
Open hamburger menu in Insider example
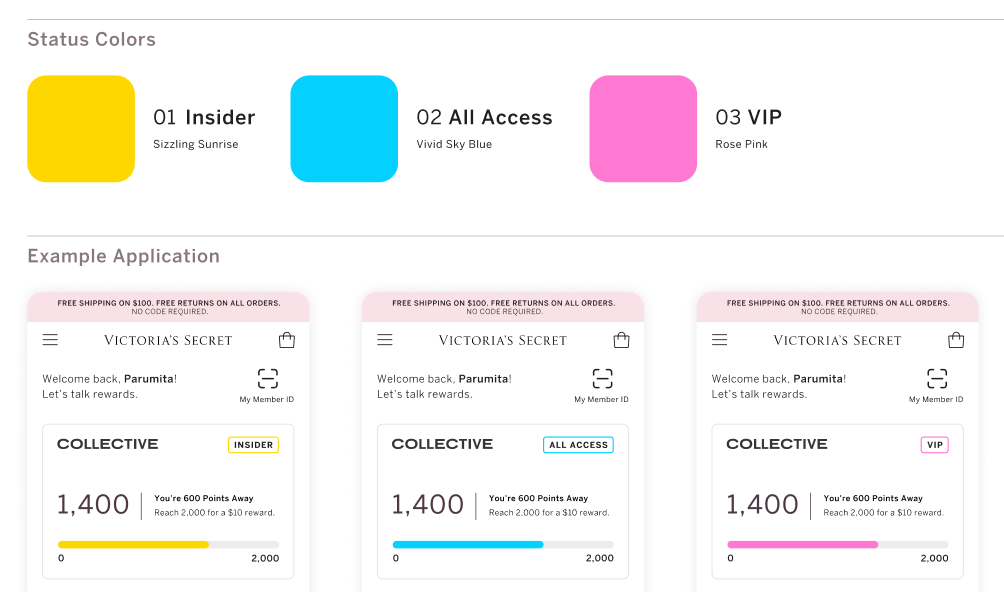(x=50, y=340)
